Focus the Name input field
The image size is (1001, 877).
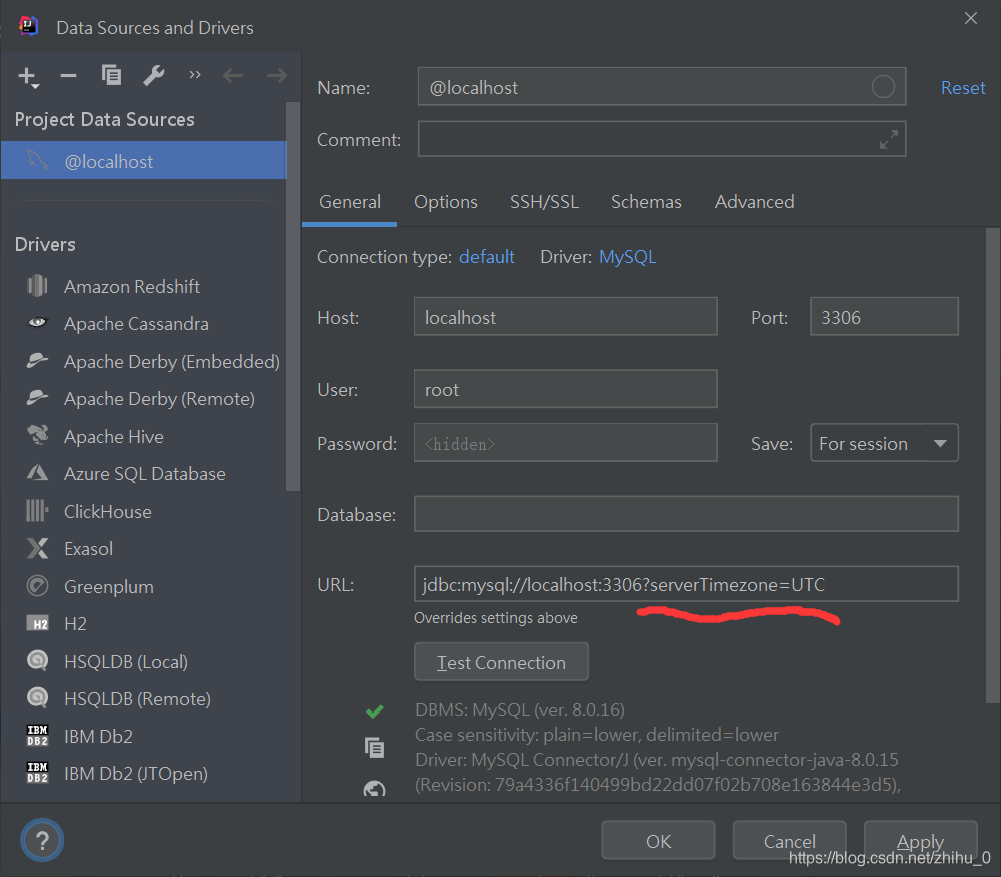pos(661,86)
